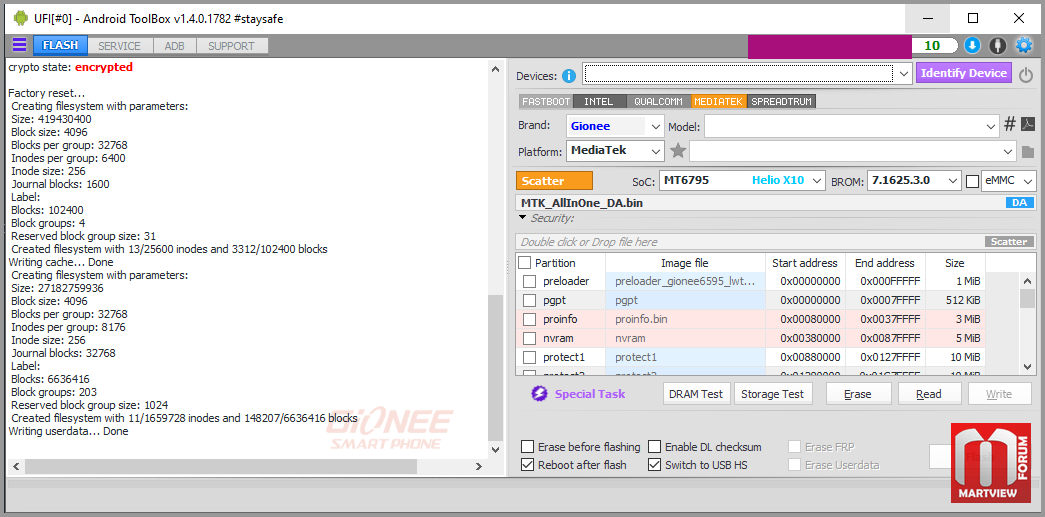This screenshot has height=517, width=1045.
Task: Click the hash symbol next to Model
Action: click(1010, 125)
